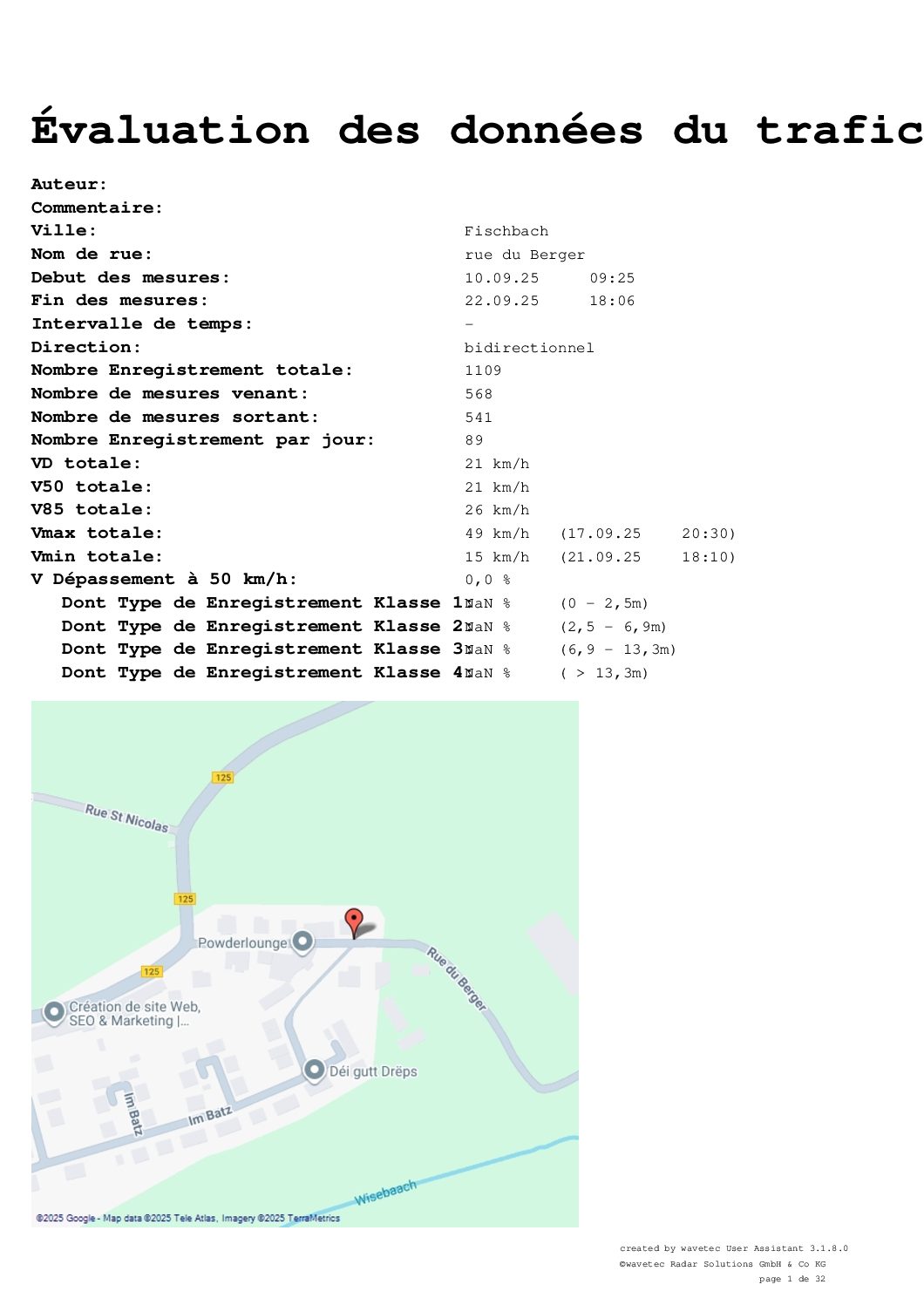924x1305 pixels.
Task: Open the Déi gutt Drëps marker icon
Action: click(315, 1070)
